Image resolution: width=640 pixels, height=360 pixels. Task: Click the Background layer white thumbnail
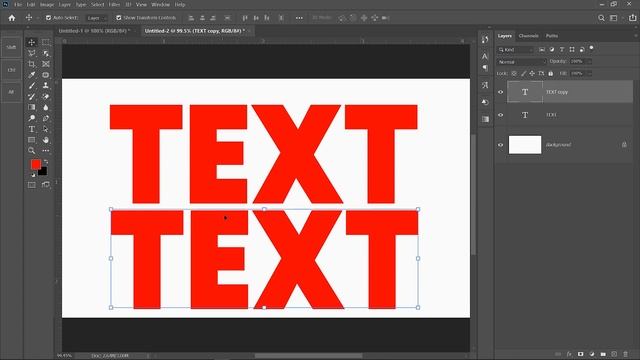point(525,145)
